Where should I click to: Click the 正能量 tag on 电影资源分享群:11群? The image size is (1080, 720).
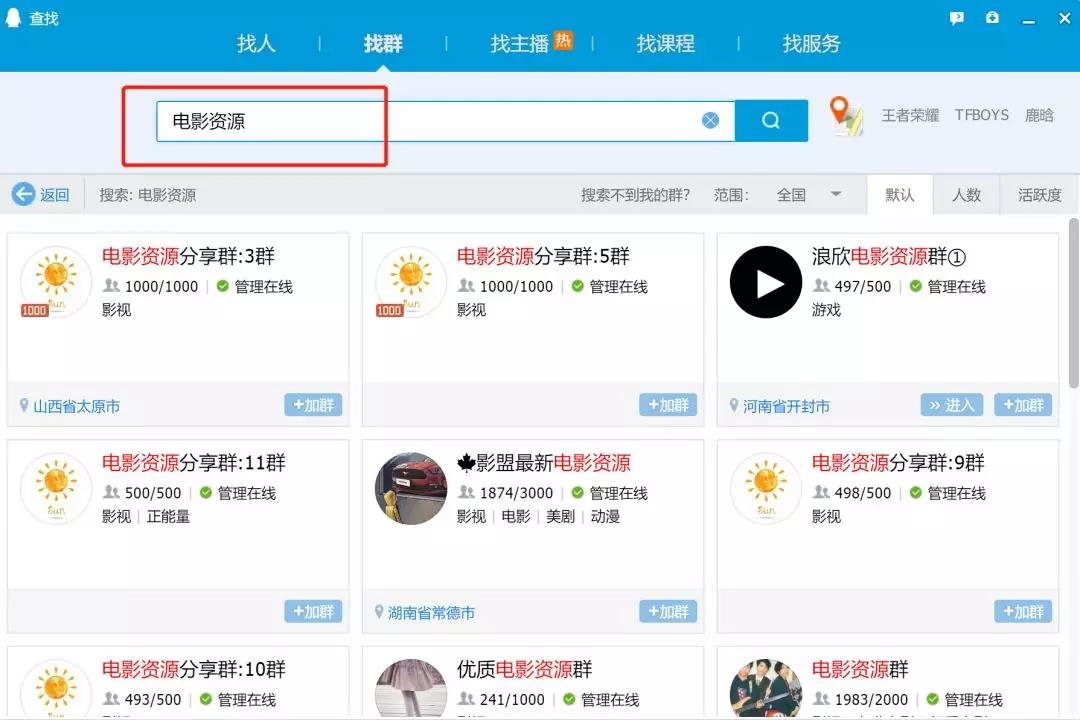(168, 516)
